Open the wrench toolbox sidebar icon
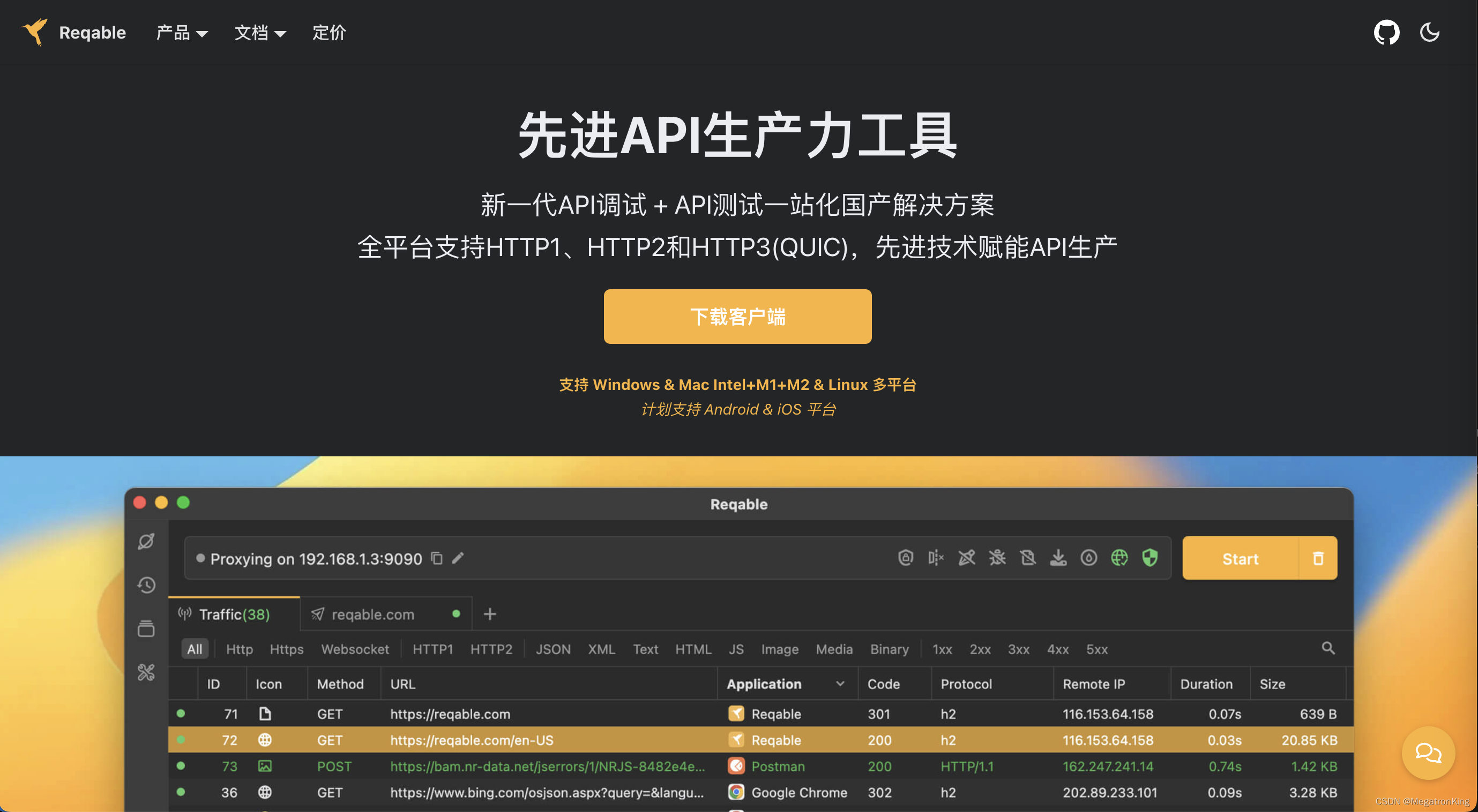The image size is (1478, 812). (146, 672)
